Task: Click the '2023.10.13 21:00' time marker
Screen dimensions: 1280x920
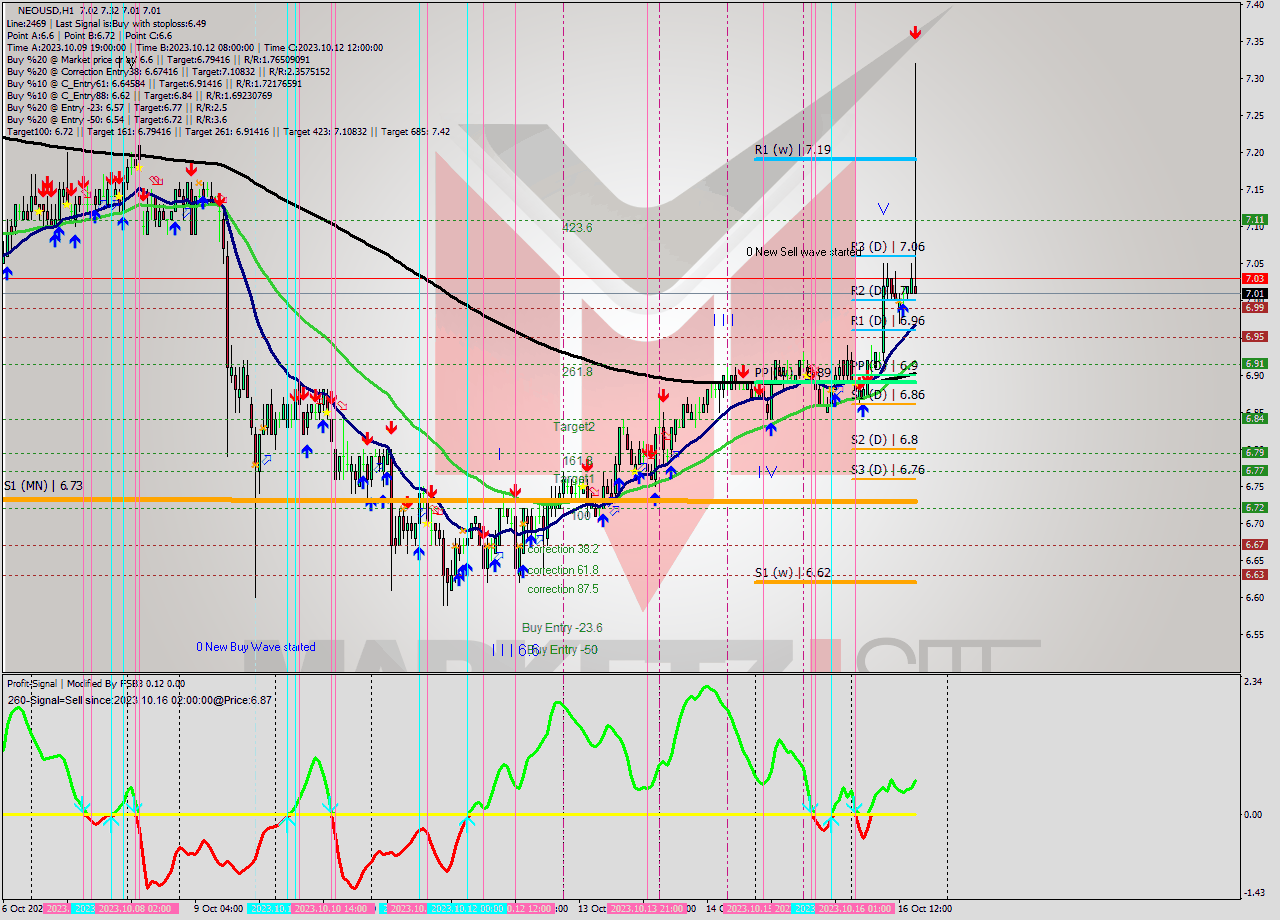Action: pyautogui.click(x=646, y=909)
